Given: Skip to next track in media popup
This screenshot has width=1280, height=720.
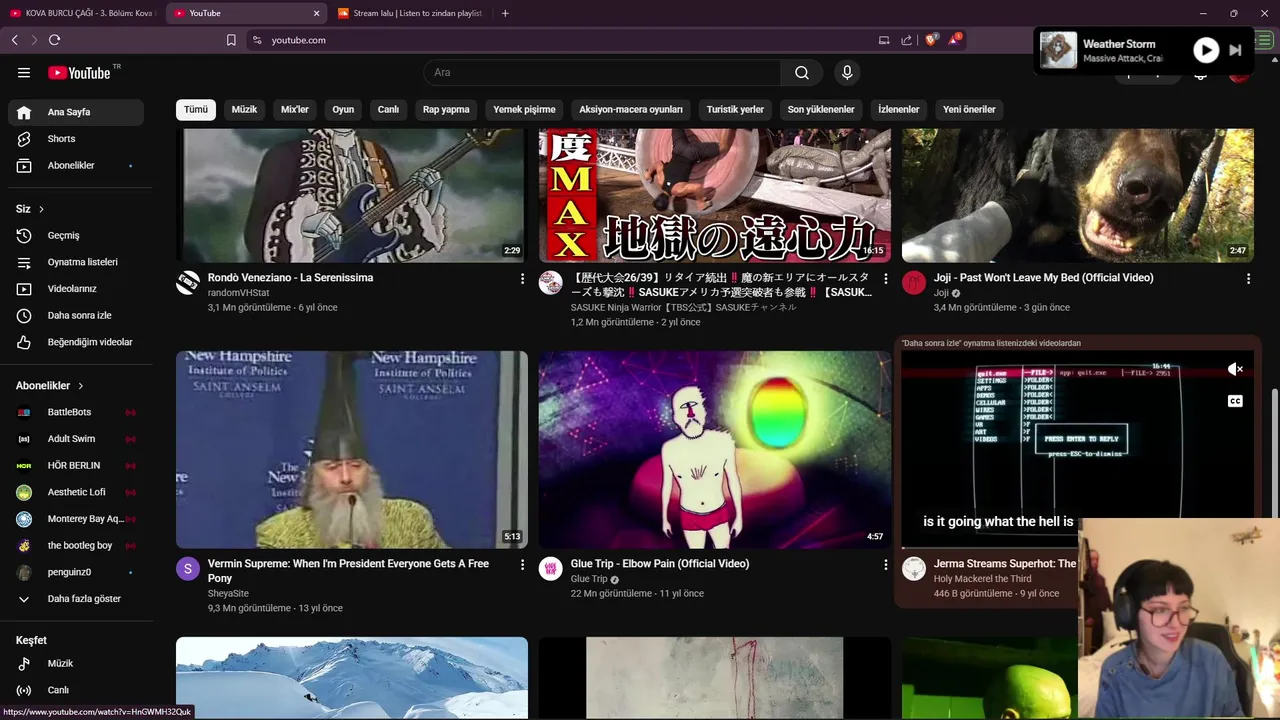Looking at the screenshot, I should [x=1236, y=50].
